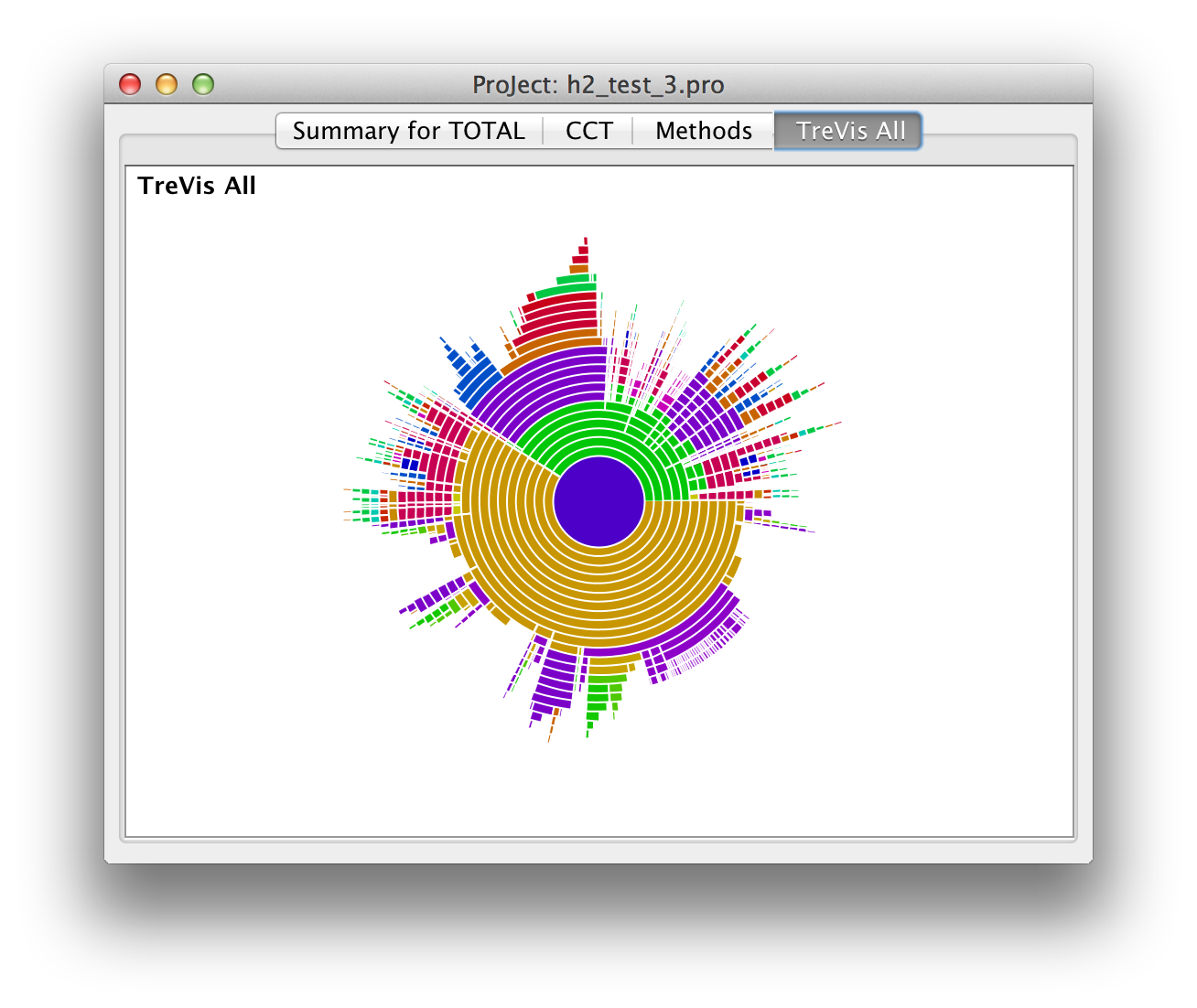Viewport: 1197px width, 1008px height.
Task: Click the purple center circle of the sunburst
Action: [x=599, y=501]
